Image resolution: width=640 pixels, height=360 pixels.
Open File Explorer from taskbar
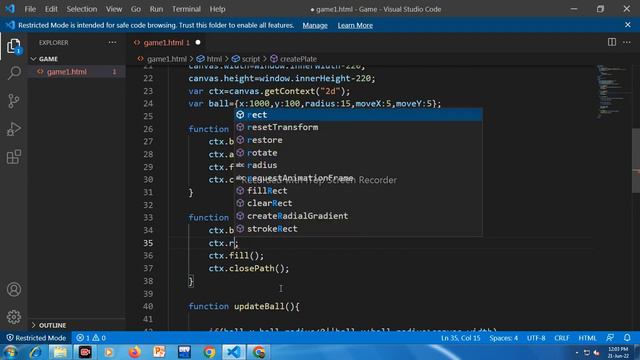coord(60,352)
